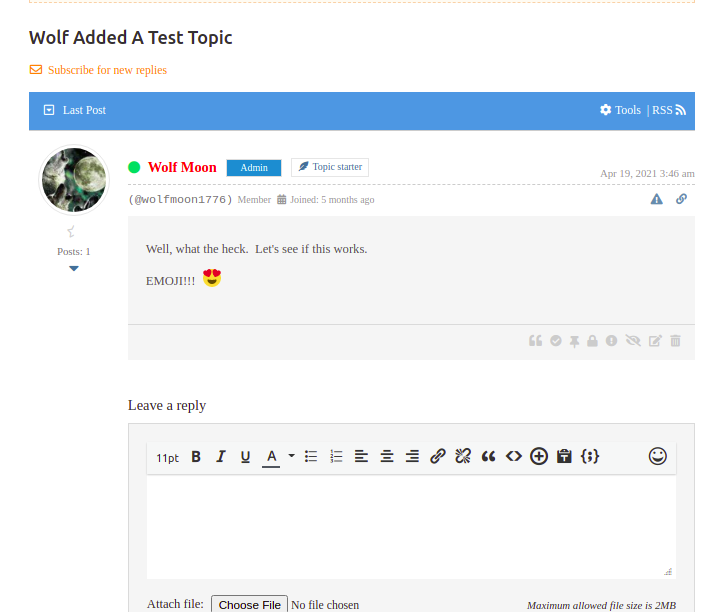Open the RSS feed link
This screenshot has width=727, height=612.
pos(669,110)
